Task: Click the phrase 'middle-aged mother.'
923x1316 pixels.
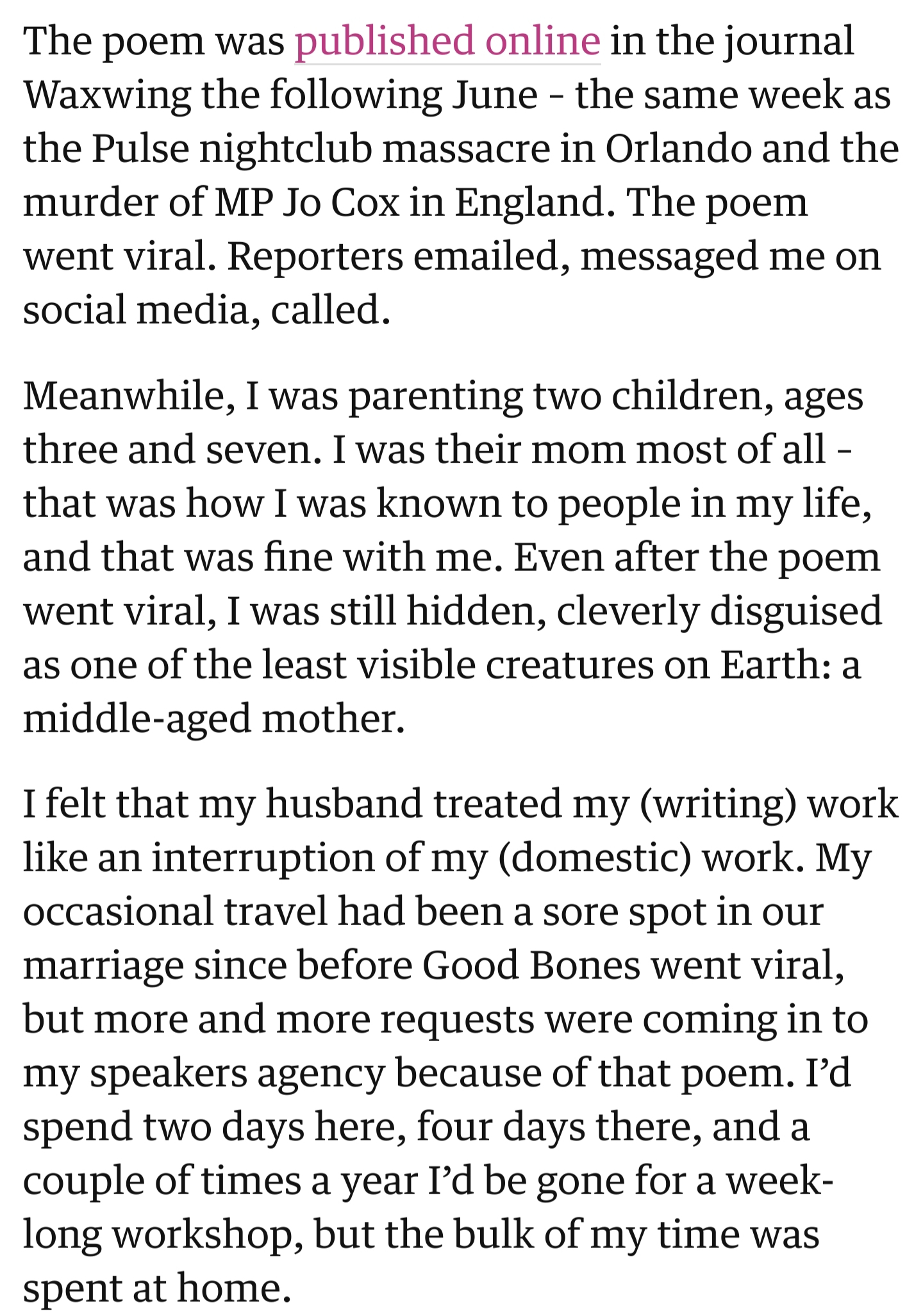Action: [x=214, y=718]
